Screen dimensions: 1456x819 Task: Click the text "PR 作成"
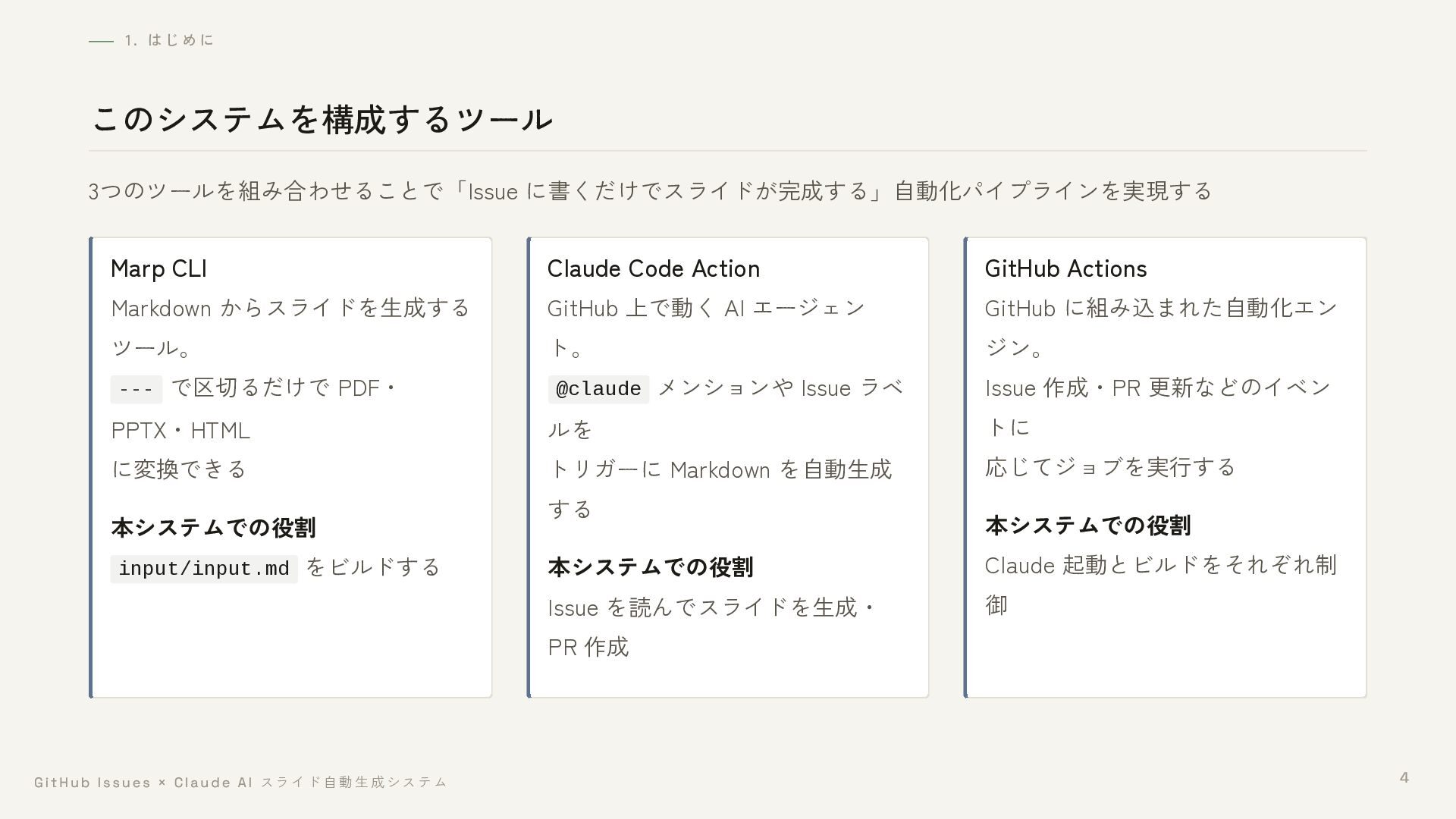click(588, 648)
